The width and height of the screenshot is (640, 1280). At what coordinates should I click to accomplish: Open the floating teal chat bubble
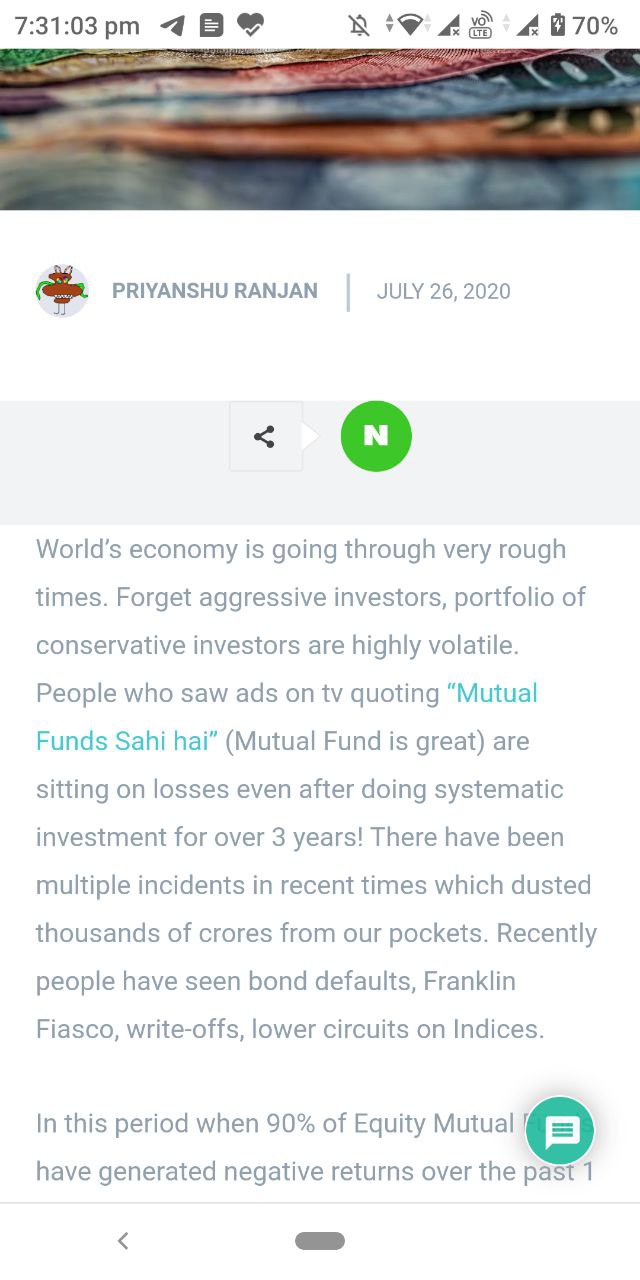pos(561,1131)
